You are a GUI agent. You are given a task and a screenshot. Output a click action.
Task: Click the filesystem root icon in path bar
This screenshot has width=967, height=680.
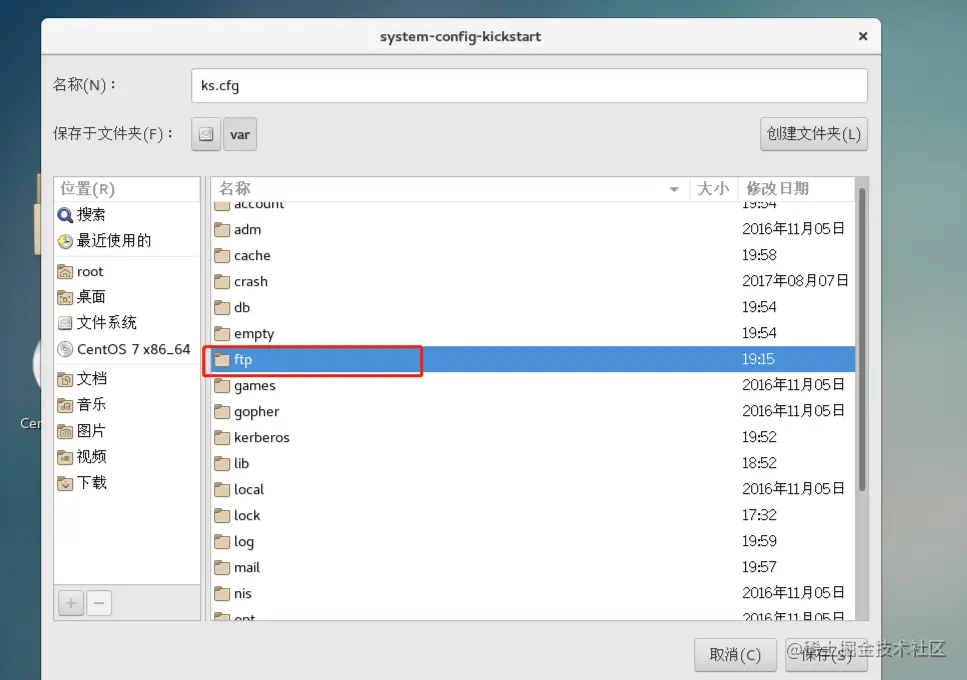[205, 134]
